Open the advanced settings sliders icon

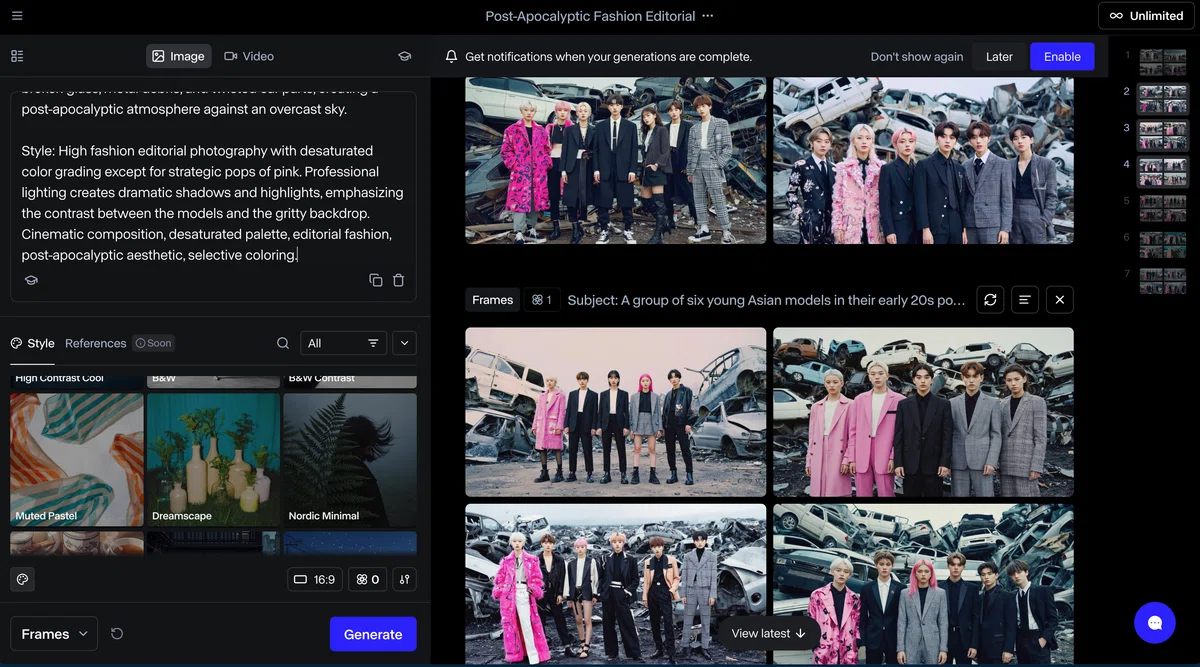click(404, 579)
